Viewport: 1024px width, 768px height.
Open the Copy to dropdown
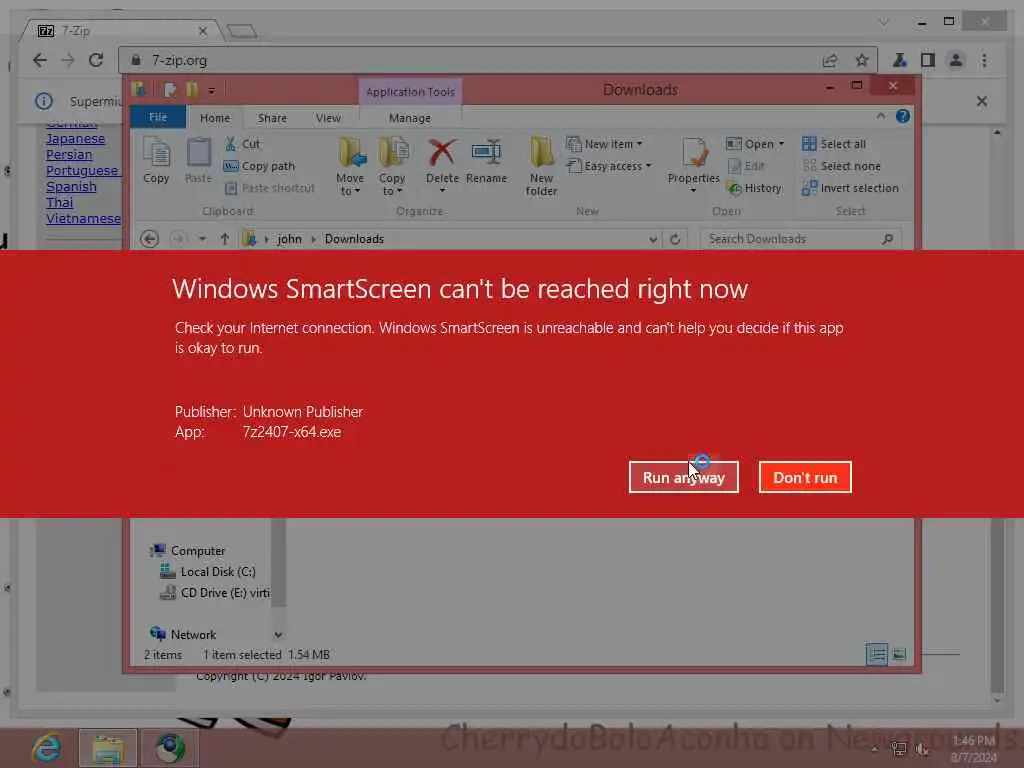point(392,167)
